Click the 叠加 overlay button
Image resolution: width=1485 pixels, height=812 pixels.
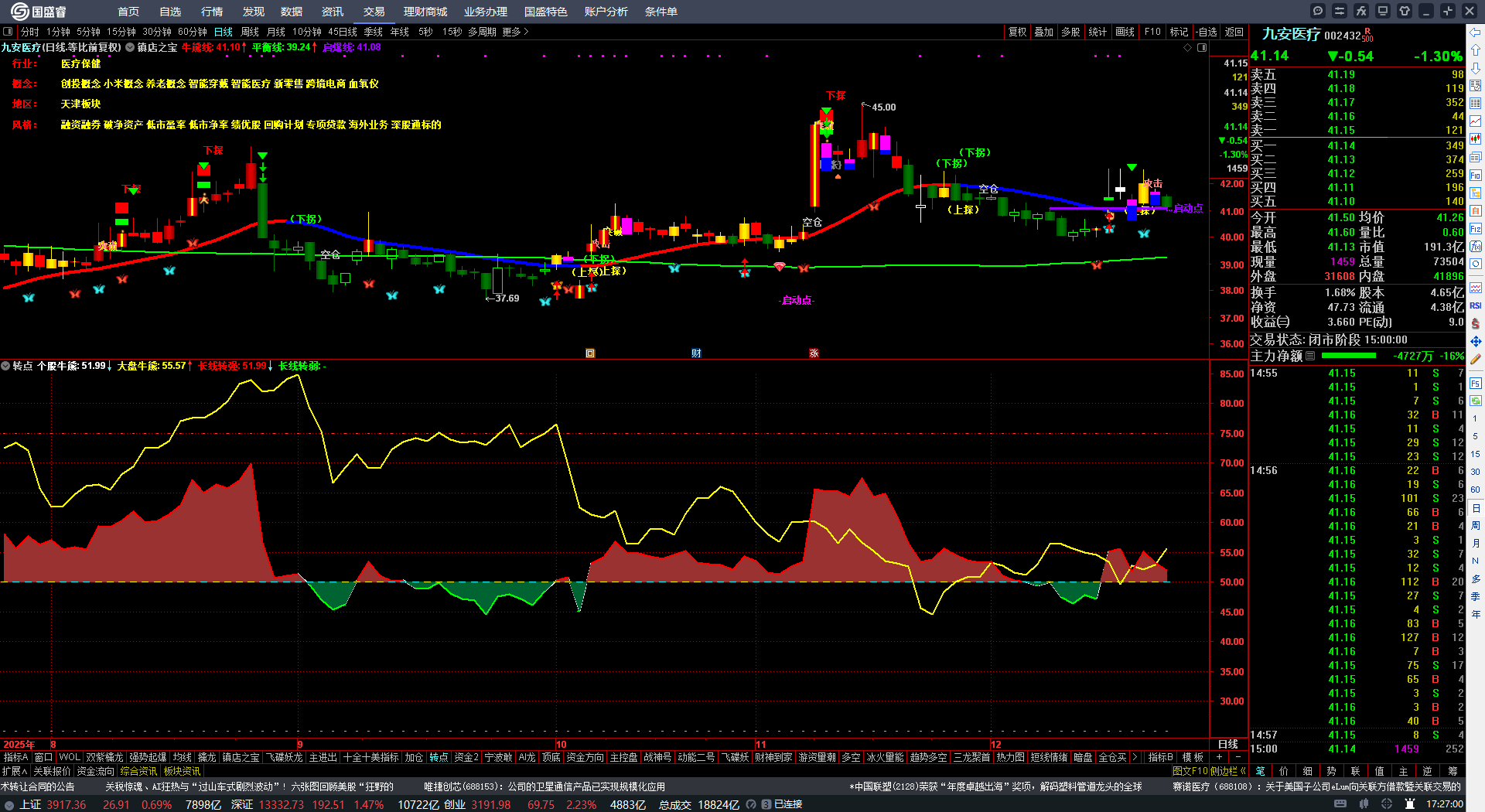(x=1044, y=32)
